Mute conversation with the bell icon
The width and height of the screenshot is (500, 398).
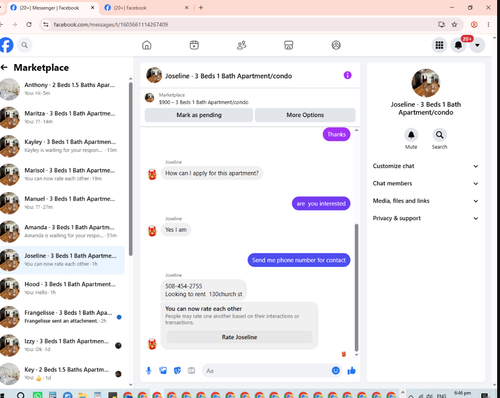click(411, 135)
